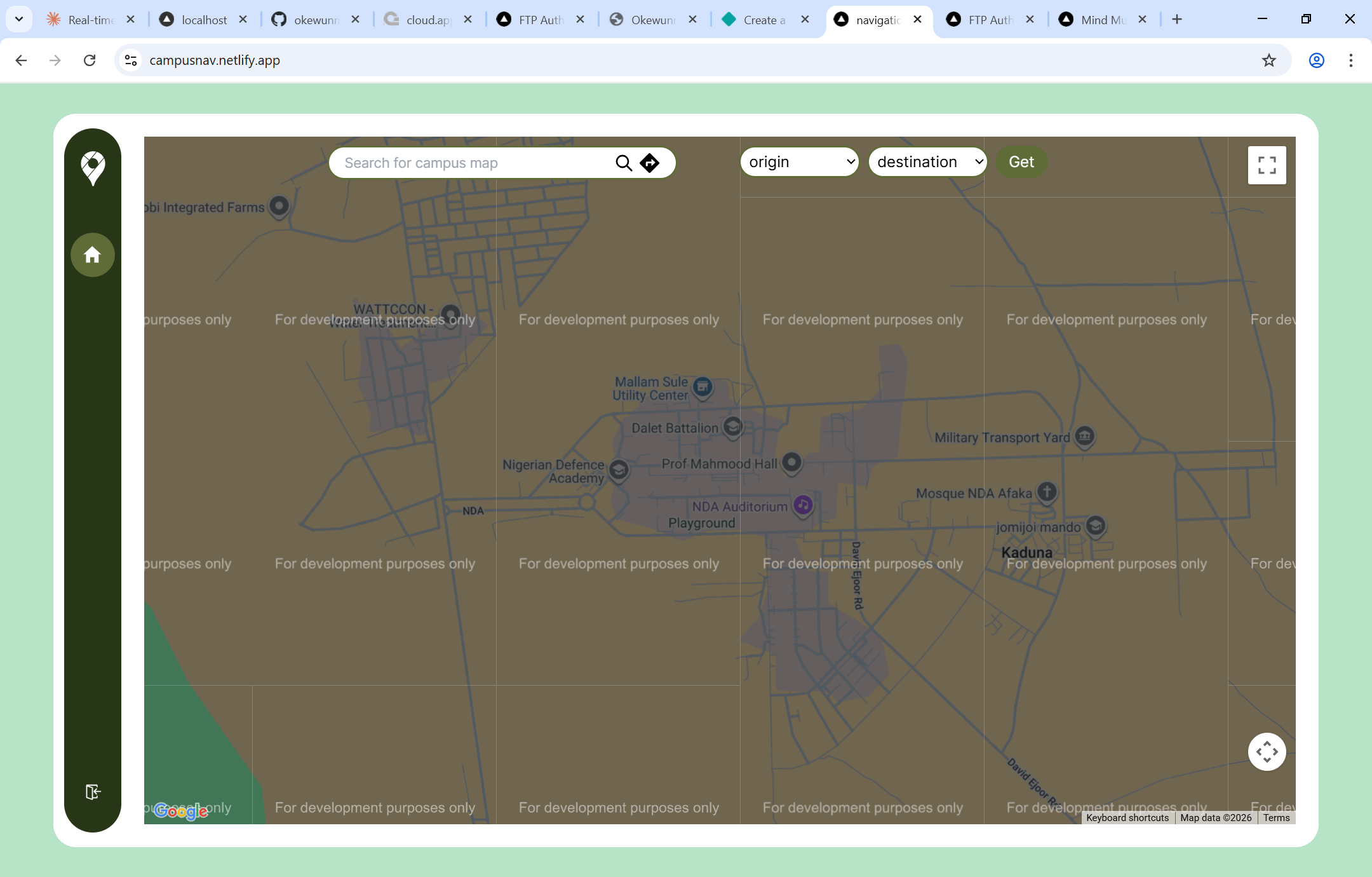Viewport: 1372px width, 877px height.
Task: Switch to the Mind Mu browser tab
Action: pos(1102,20)
